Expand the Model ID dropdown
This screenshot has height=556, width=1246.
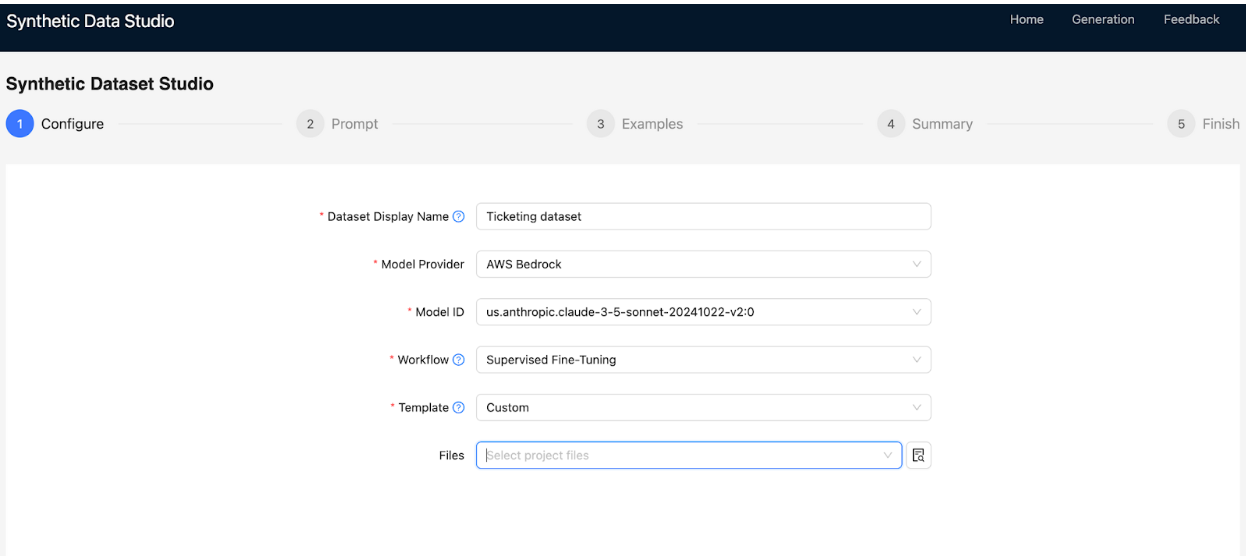pos(703,312)
